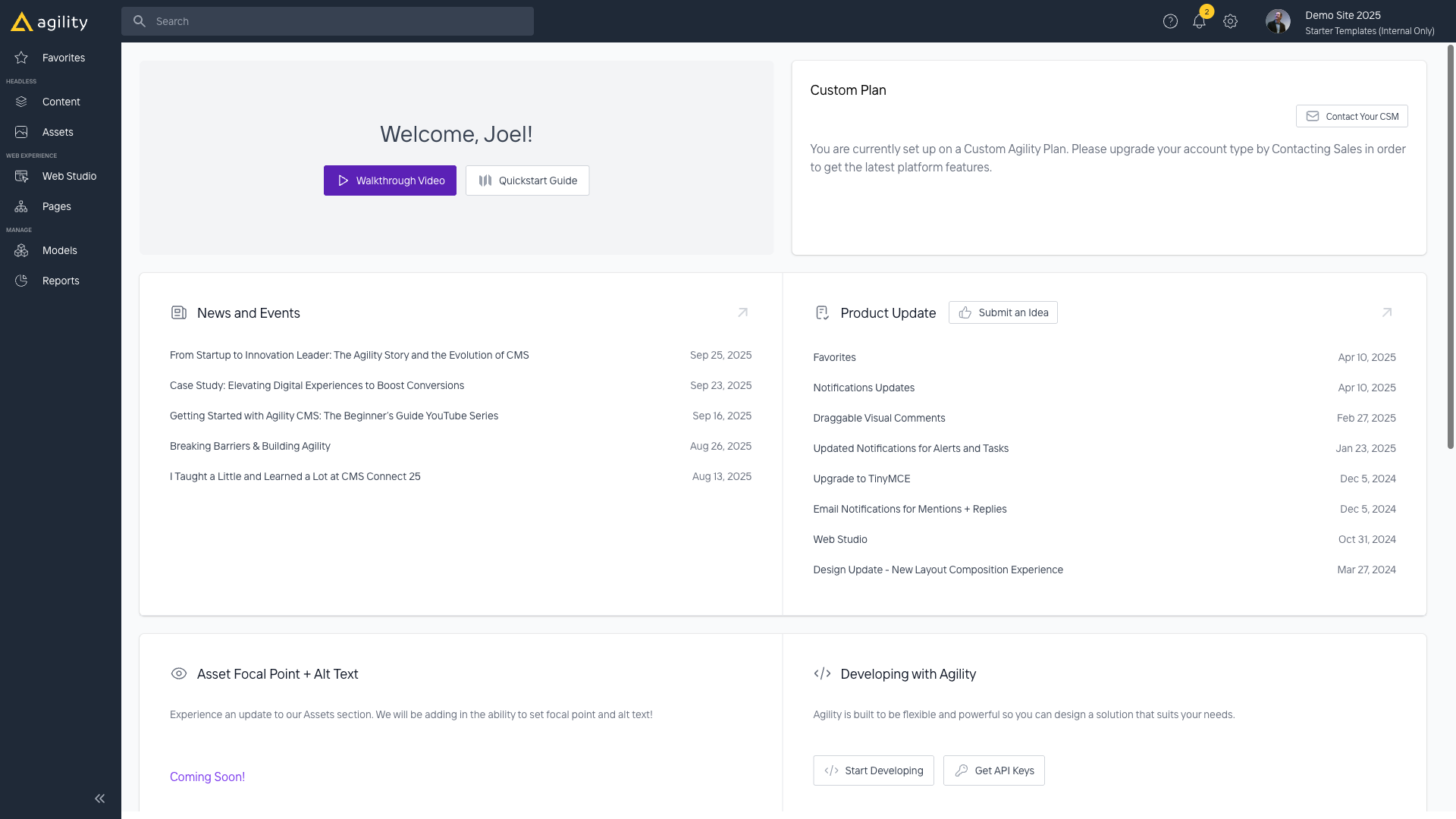The height and width of the screenshot is (819, 1456).
Task: Open Draggable Visual Comments update
Action: (x=879, y=418)
